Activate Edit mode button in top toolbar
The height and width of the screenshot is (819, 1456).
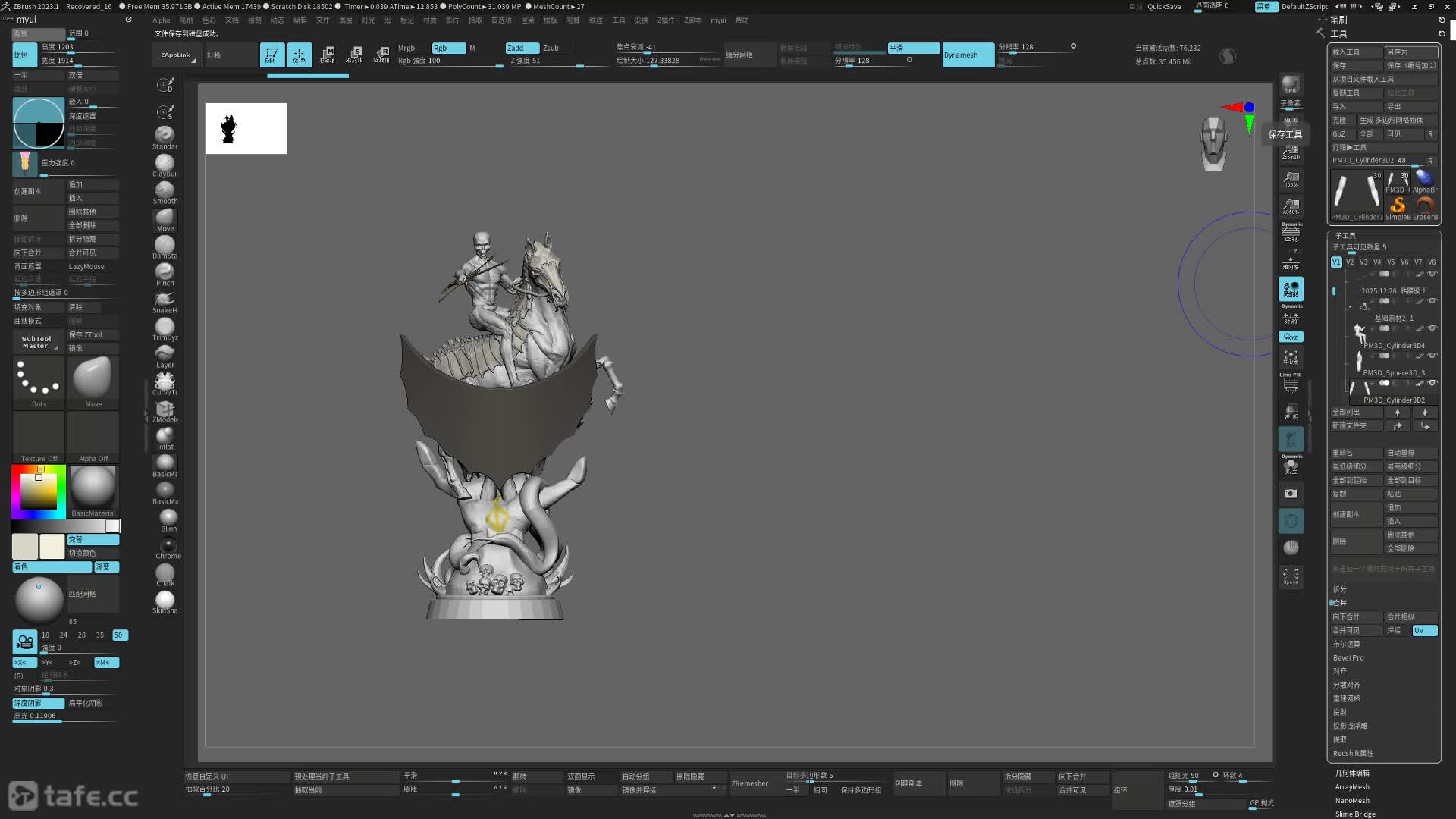pyautogui.click(x=271, y=55)
